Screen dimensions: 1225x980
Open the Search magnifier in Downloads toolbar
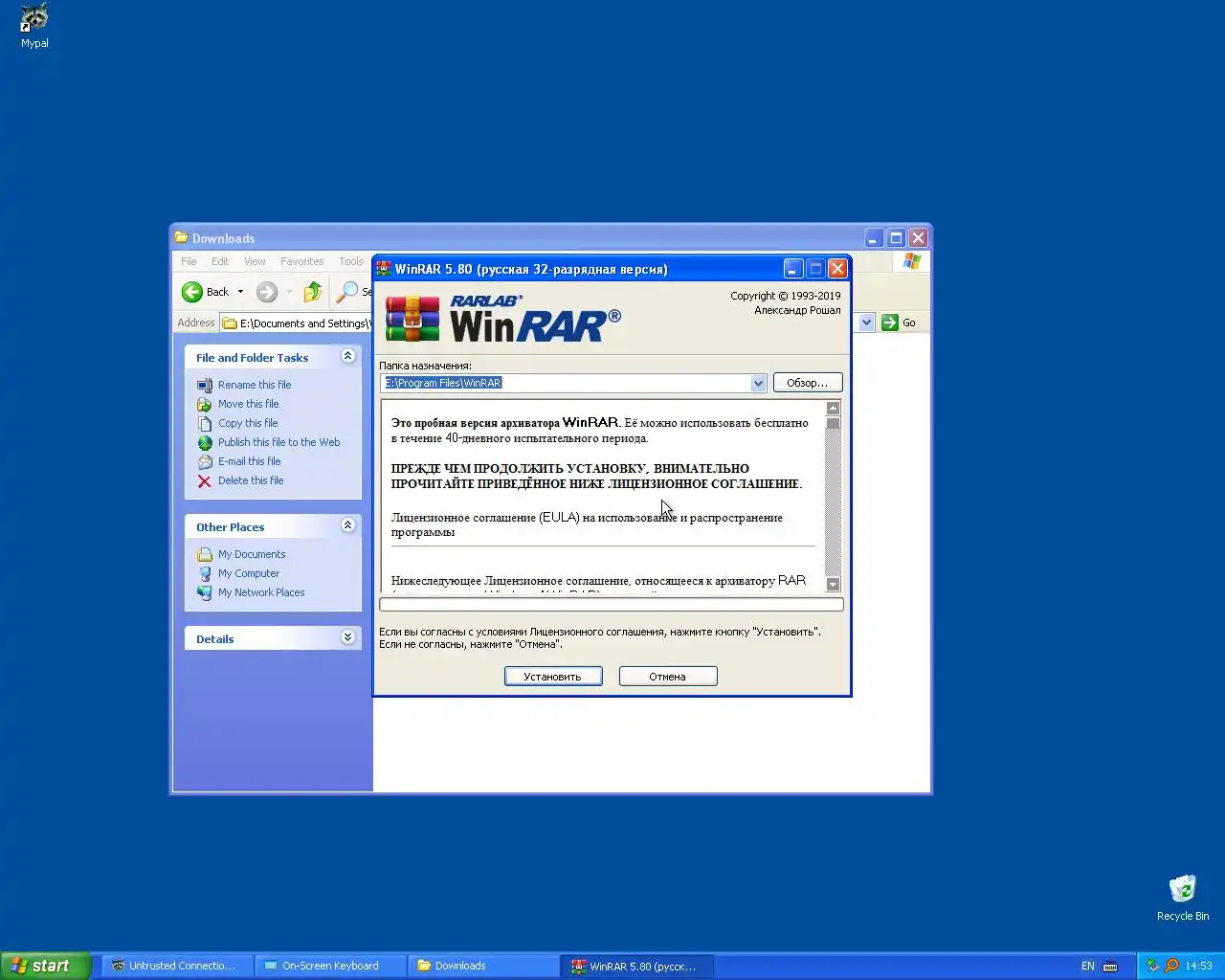point(347,292)
